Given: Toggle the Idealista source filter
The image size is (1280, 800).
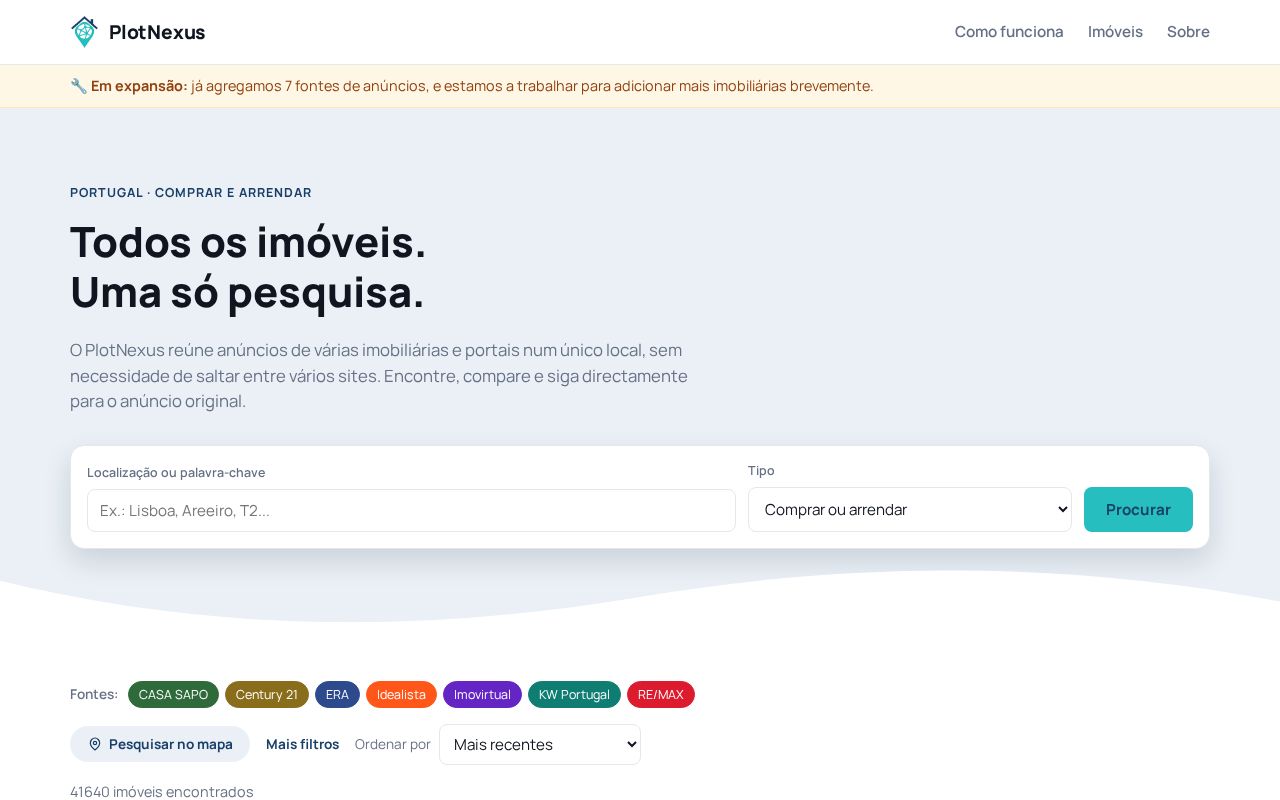Looking at the screenshot, I should (401, 694).
